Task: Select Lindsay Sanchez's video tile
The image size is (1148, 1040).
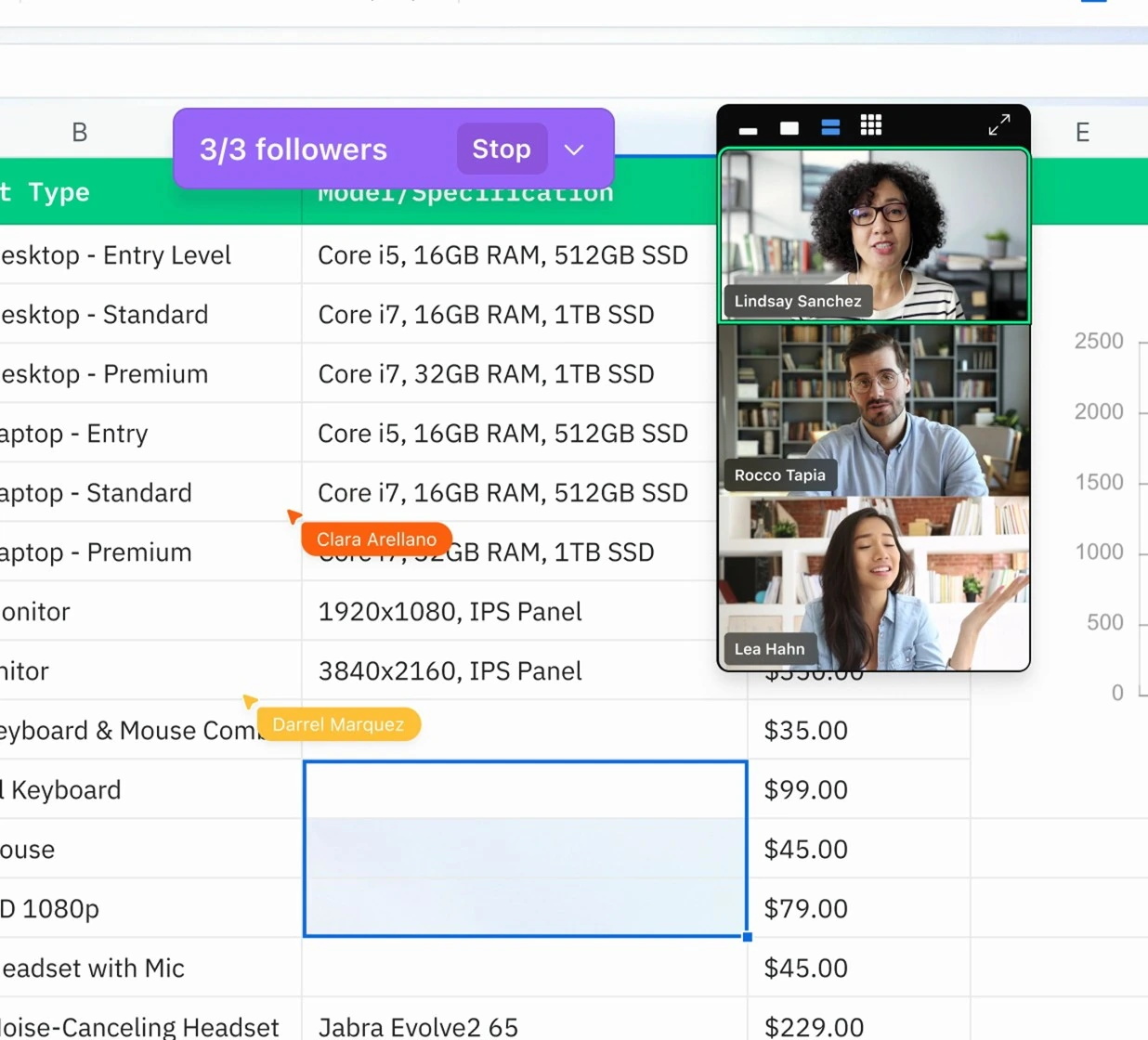Action: [x=874, y=235]
